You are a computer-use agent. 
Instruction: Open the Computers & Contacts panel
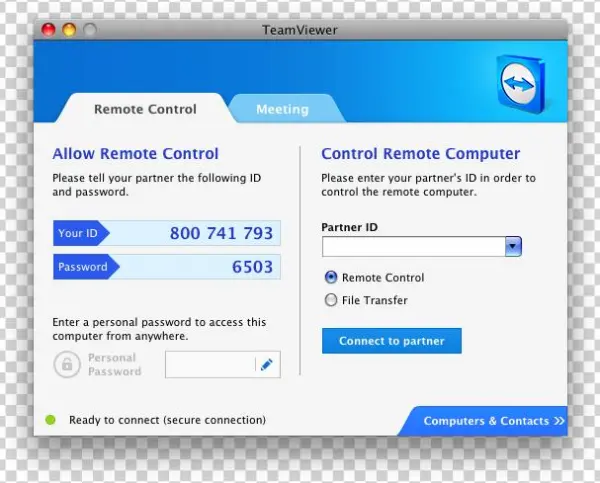coord(483,421)
